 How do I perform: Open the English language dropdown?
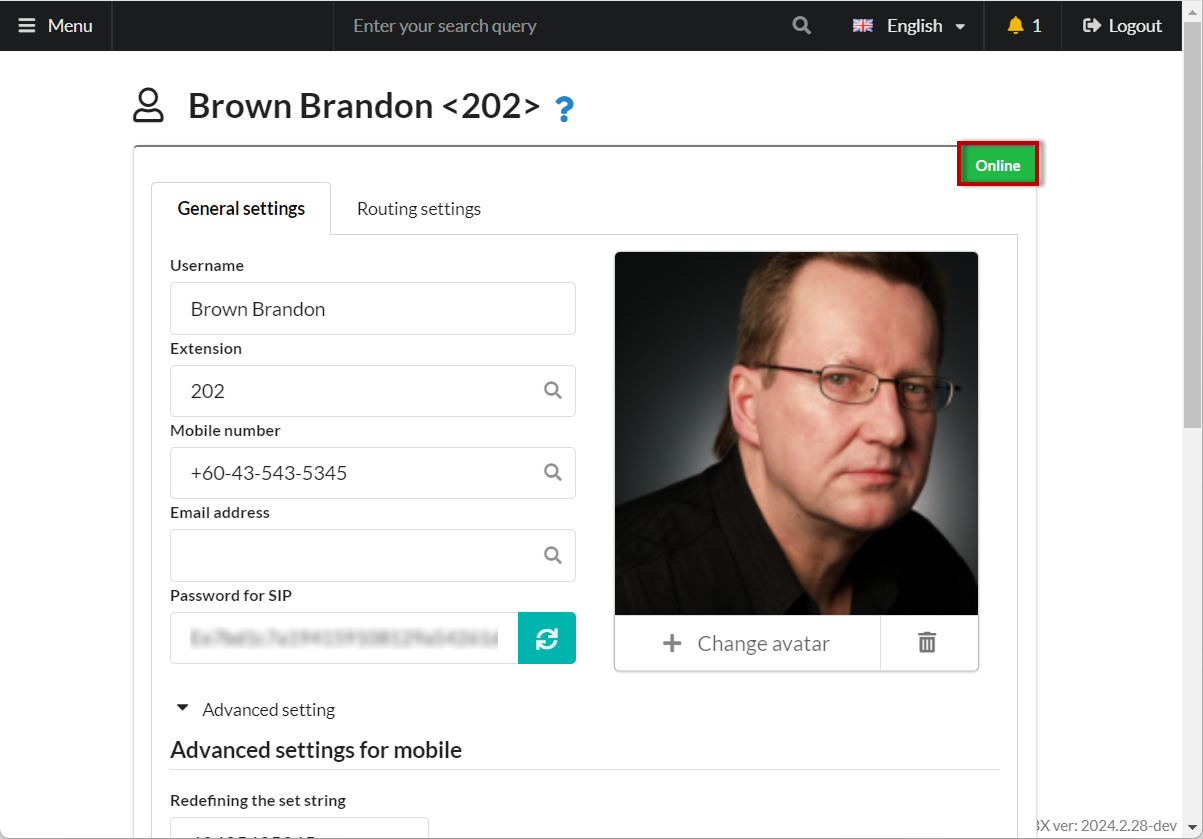[909, 26]
